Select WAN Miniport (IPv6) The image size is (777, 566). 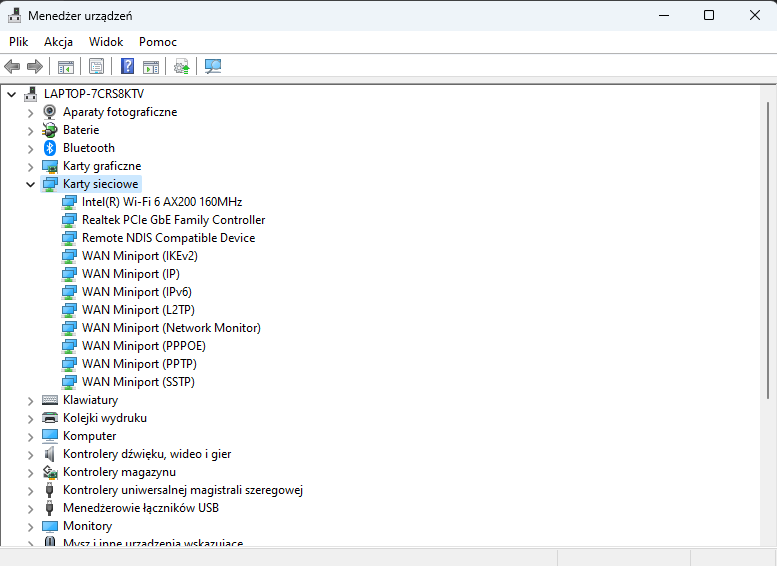coord(137,292)
